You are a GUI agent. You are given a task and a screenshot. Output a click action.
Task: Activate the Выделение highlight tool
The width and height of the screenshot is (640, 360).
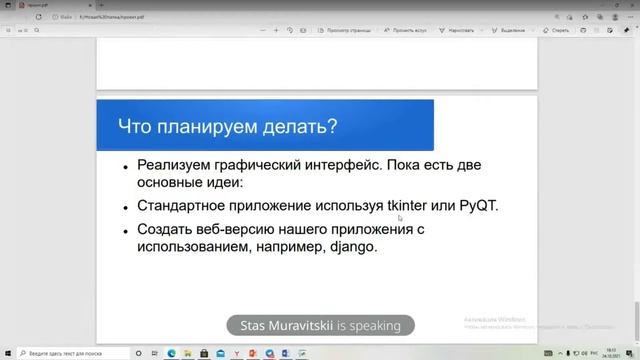click(508, 30)
